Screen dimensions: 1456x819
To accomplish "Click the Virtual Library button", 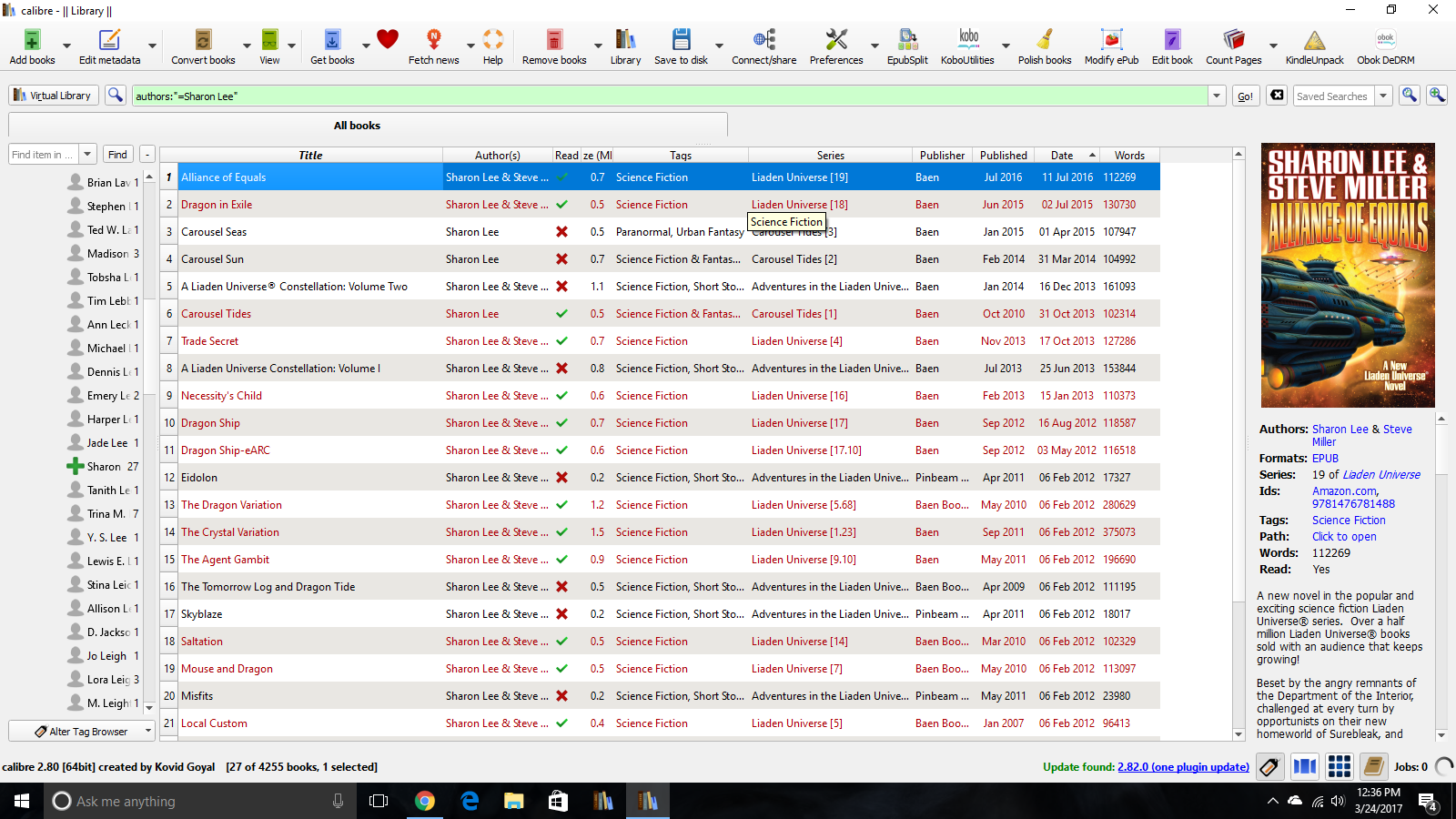I will click(52, 95).
